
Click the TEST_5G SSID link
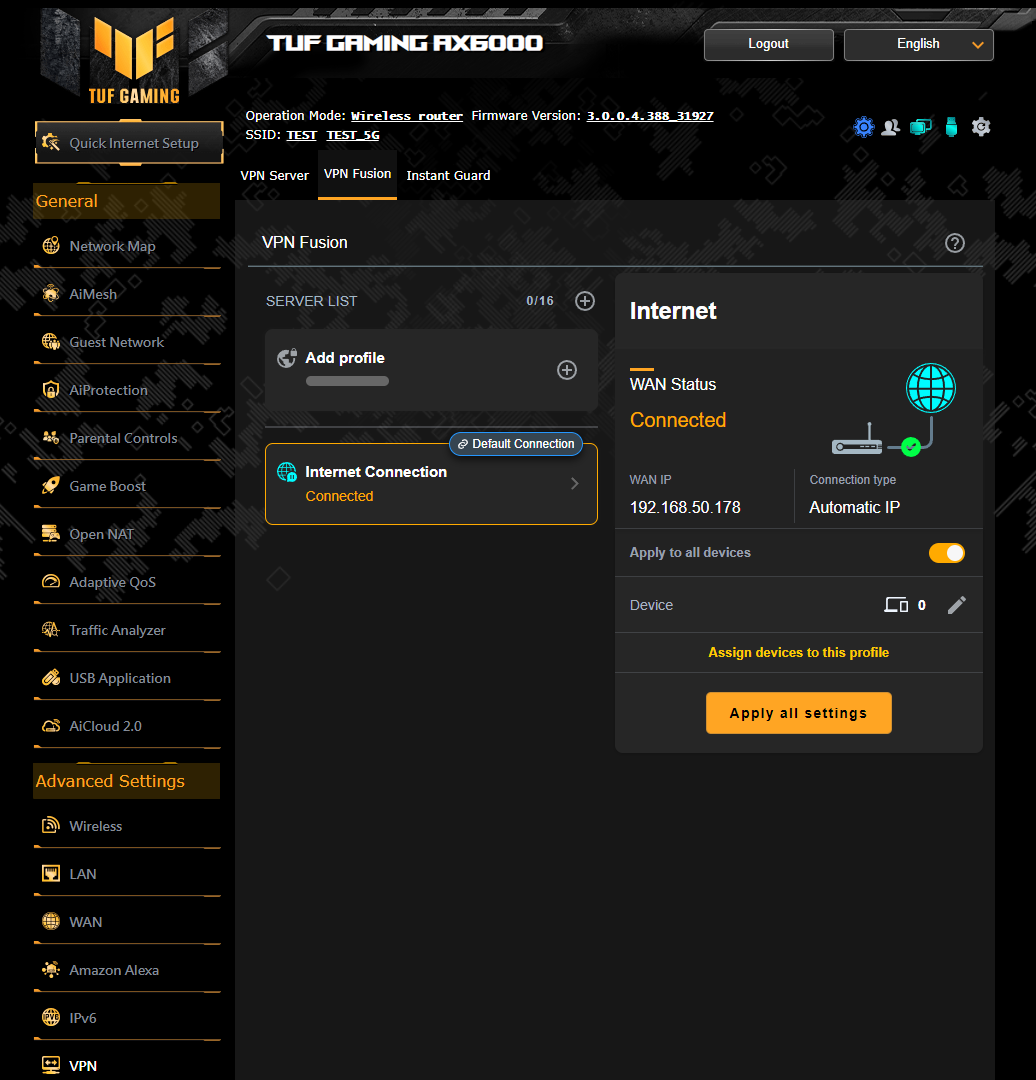tap(353, 134)
